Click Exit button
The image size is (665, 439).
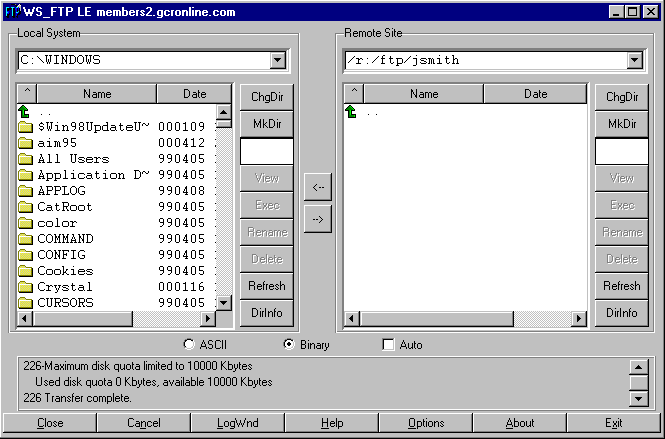(613, 423)
